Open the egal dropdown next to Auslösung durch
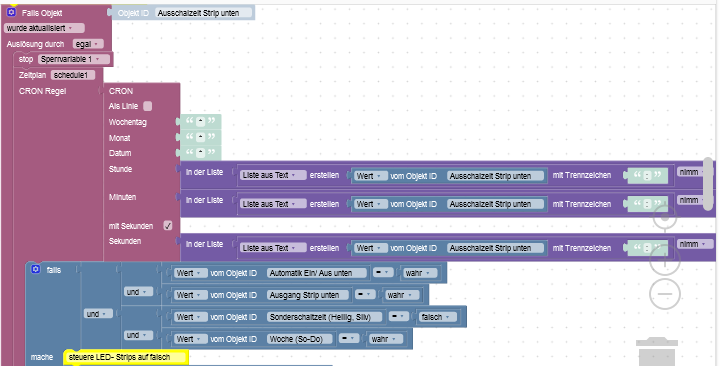Viewport: 721px width, 366px height. 88,44
